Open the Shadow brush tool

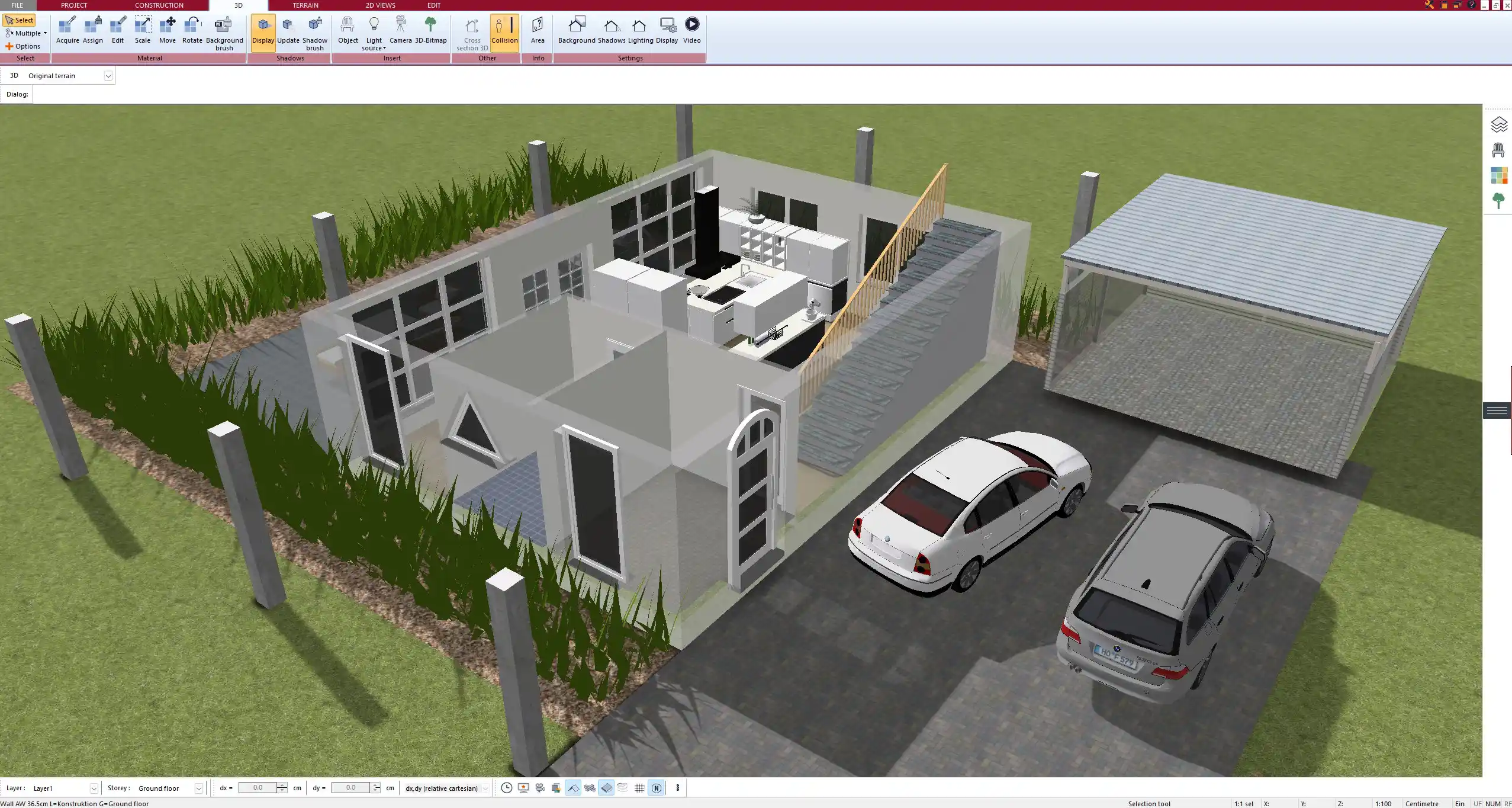pos(314,33)
